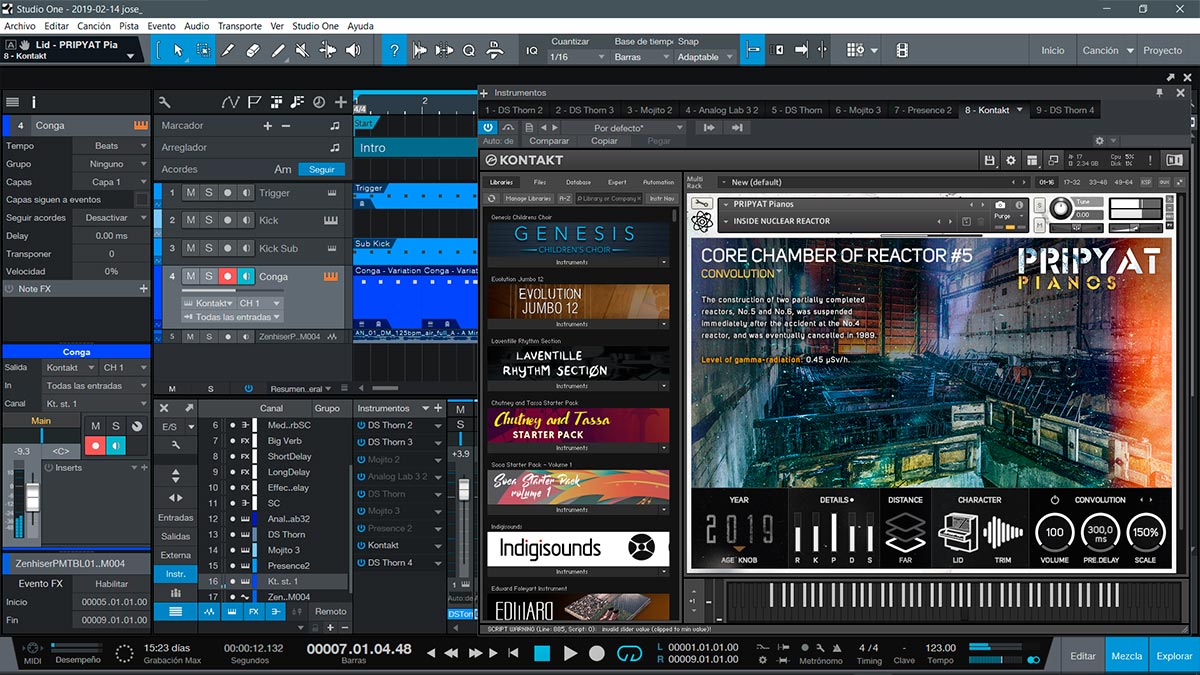
Task: Solo the Trigger track
Action: click(209, 193)
